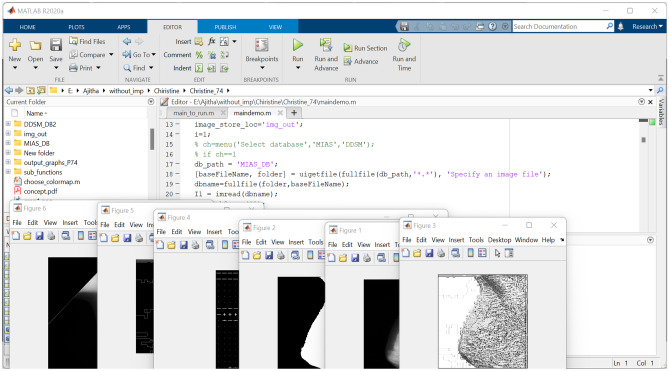Open the main_to_run.m editor tab
The width and height of the screenshot is (669, 371).
[x=194, y=113]
